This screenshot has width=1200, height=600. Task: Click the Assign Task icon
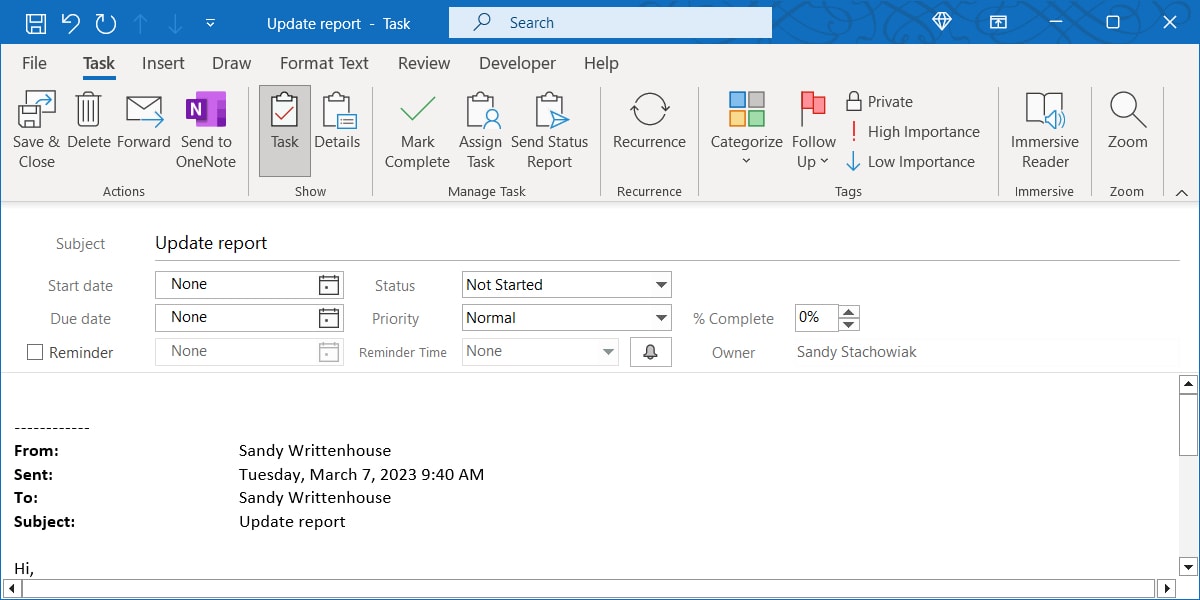pos(481,128)
